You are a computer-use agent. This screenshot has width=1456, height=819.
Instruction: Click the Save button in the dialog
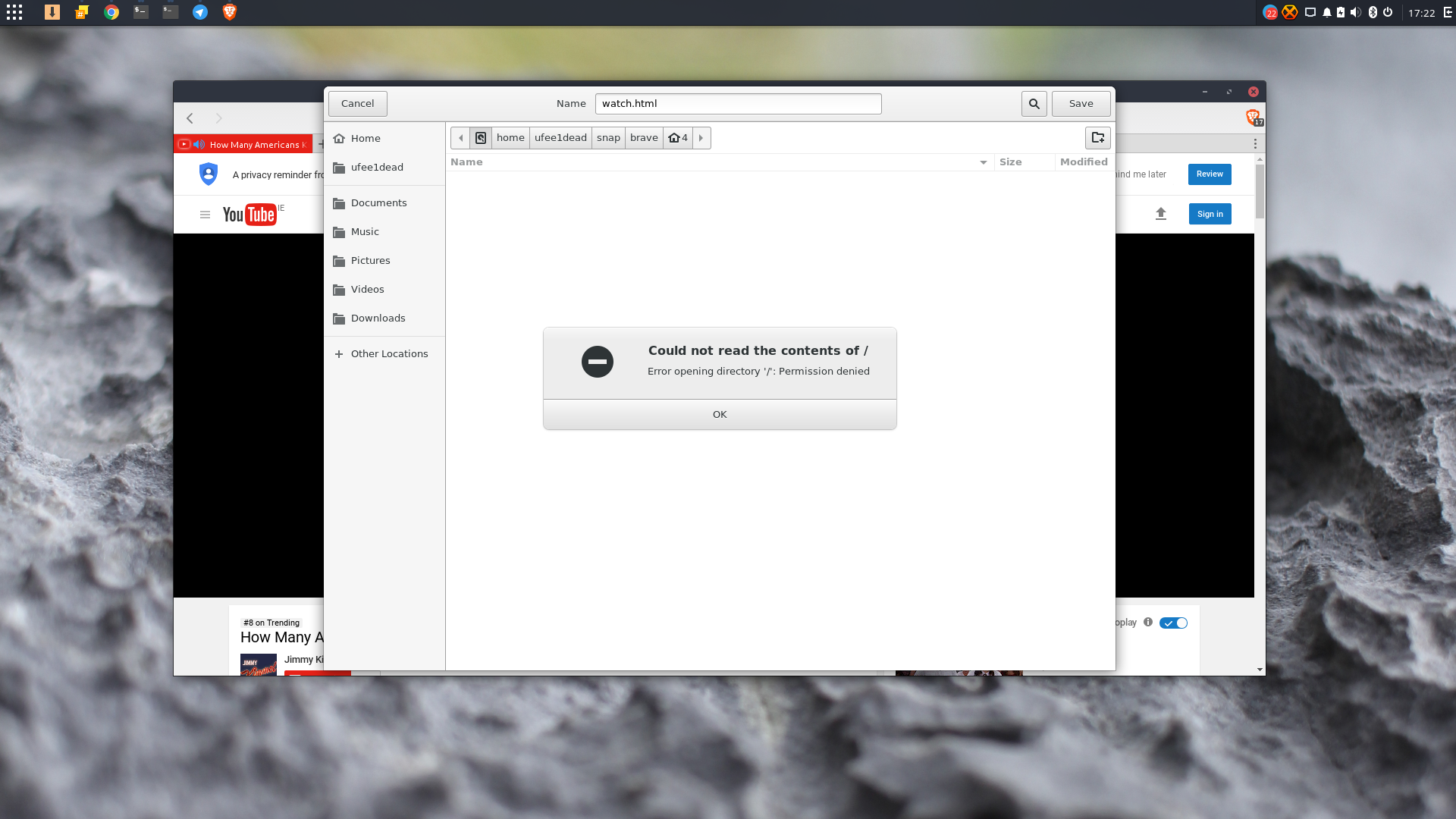1081,104
